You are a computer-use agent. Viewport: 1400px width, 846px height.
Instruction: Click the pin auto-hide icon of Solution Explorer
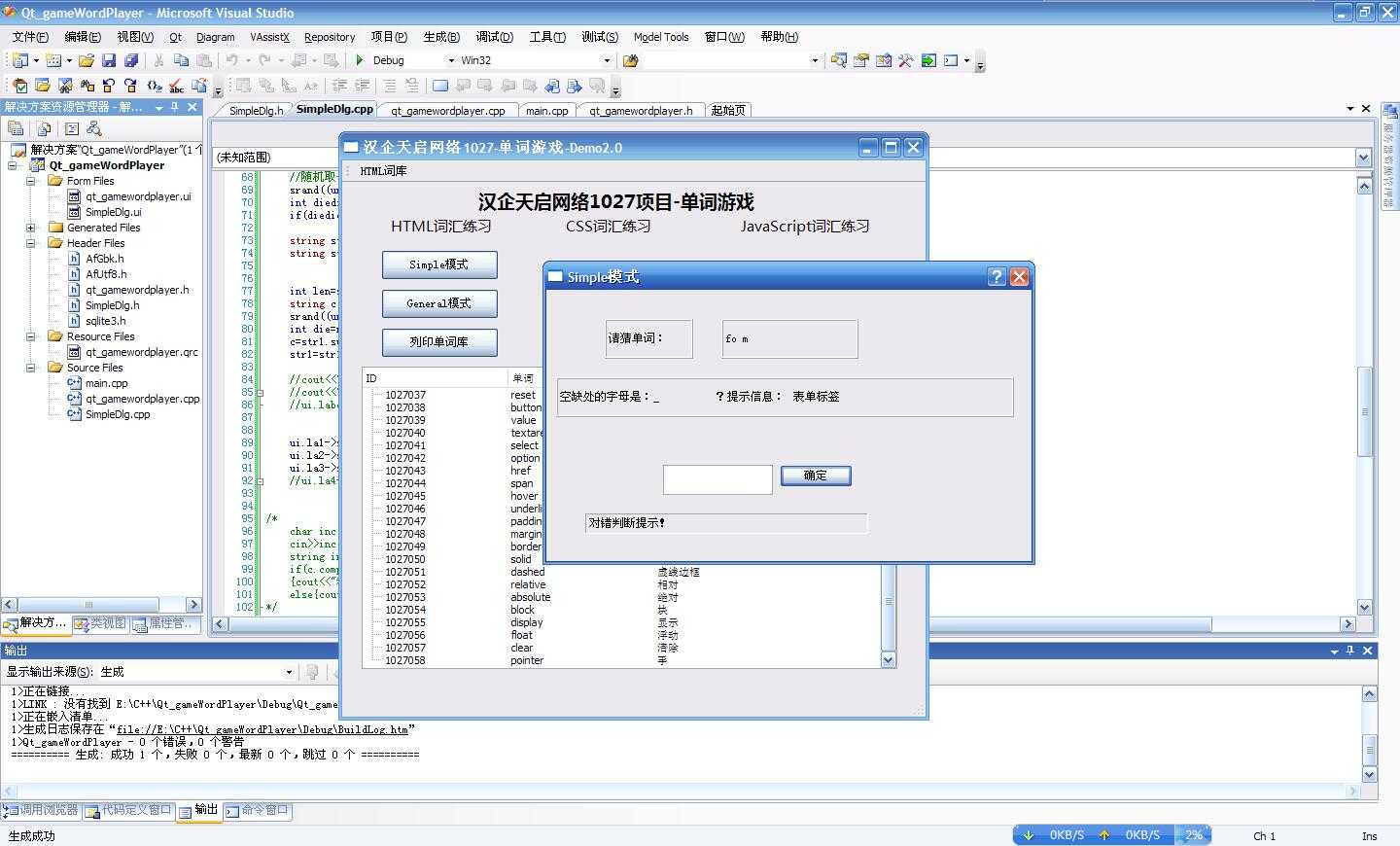(175, 107)
